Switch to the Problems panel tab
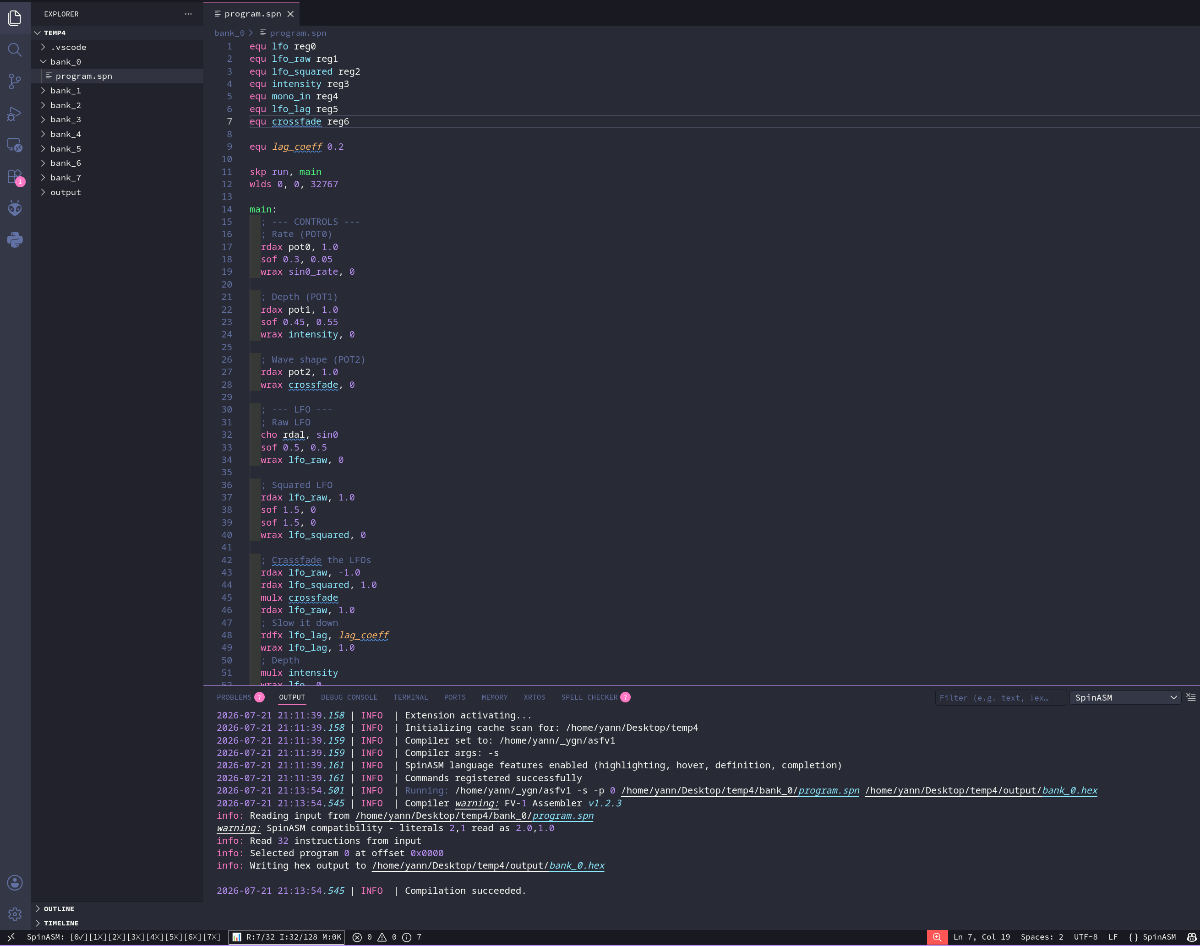1200x946 pixels. pyautogui.click(x=240, y=697)
